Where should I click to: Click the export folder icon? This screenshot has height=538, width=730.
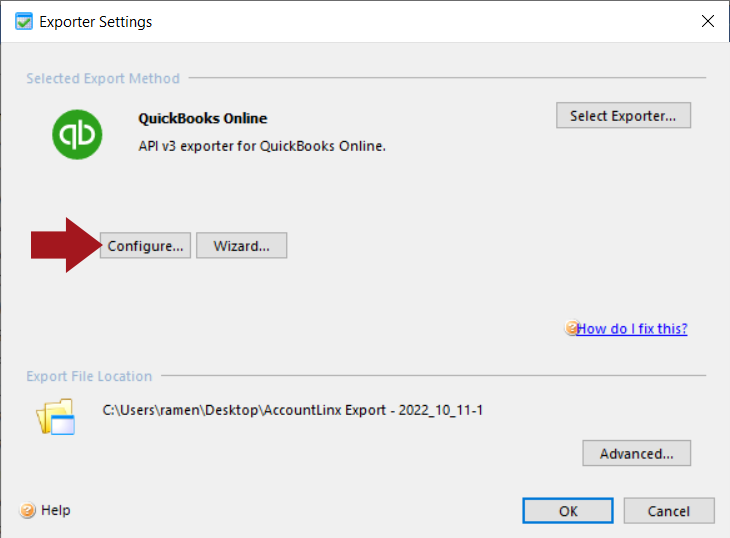pos(56,417)
